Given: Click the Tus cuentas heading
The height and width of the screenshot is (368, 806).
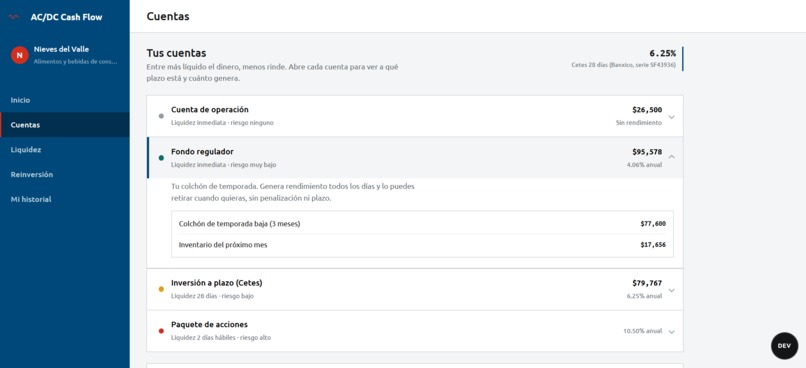Looking at the screenshot, I should tap(176, 53).
